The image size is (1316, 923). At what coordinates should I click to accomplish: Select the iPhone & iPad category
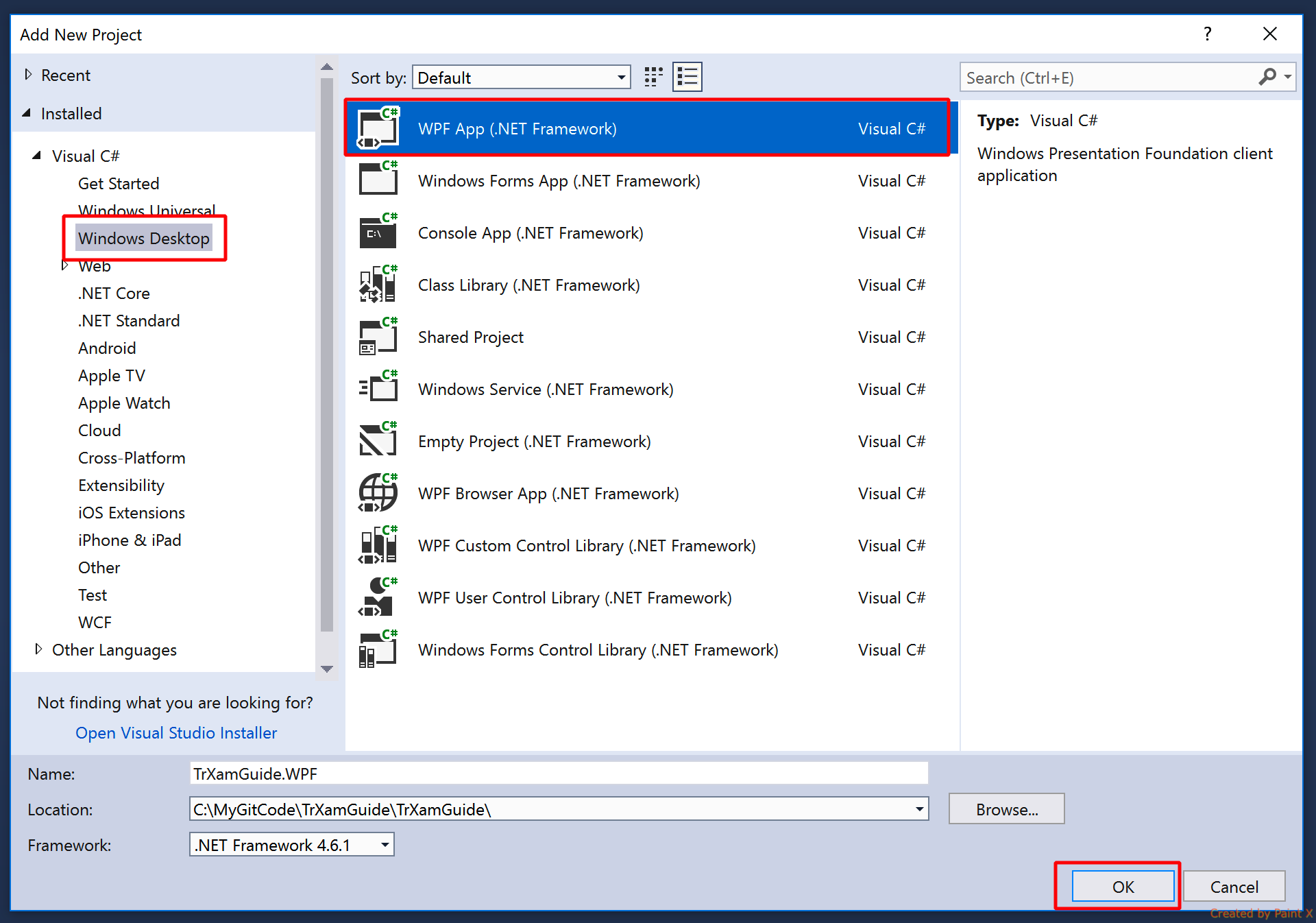click(130, 540)
